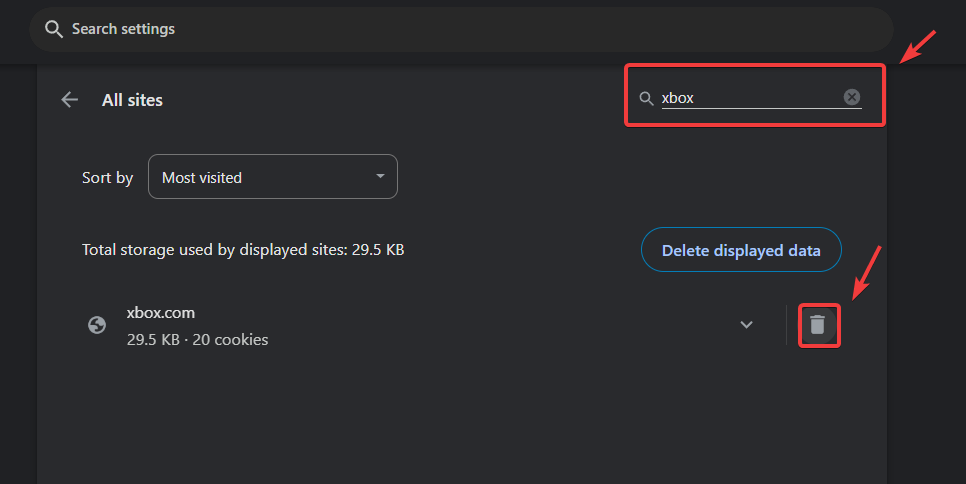The image size is (966, 484).
Task: Open the Sort by dropdown
Action: pos(272,177)
